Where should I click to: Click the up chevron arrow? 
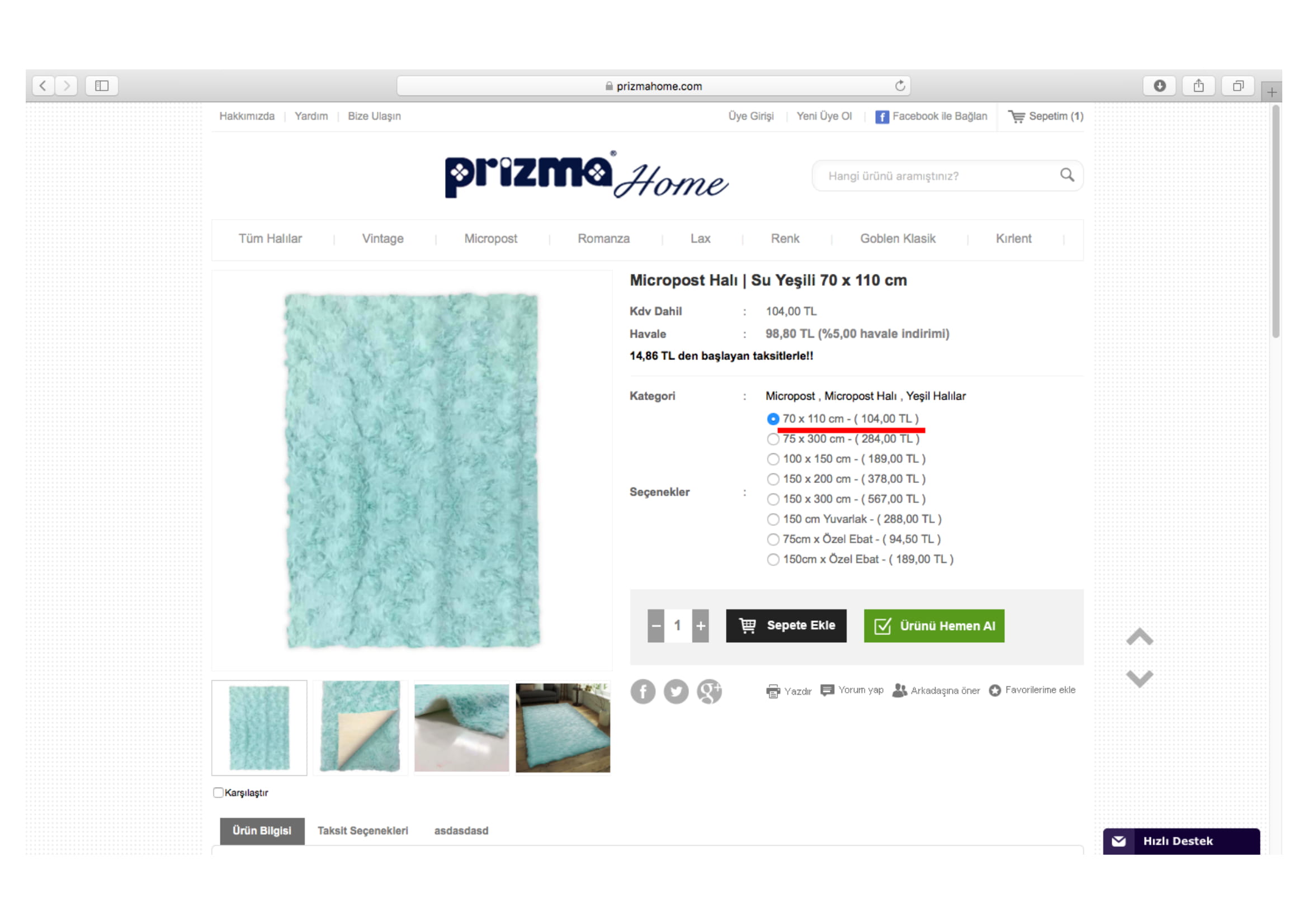coord(1139,637)
